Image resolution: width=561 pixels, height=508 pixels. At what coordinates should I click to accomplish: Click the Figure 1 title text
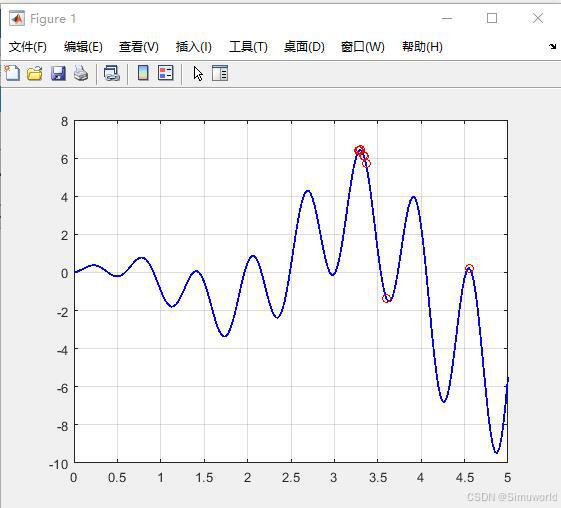click(53, 19)
